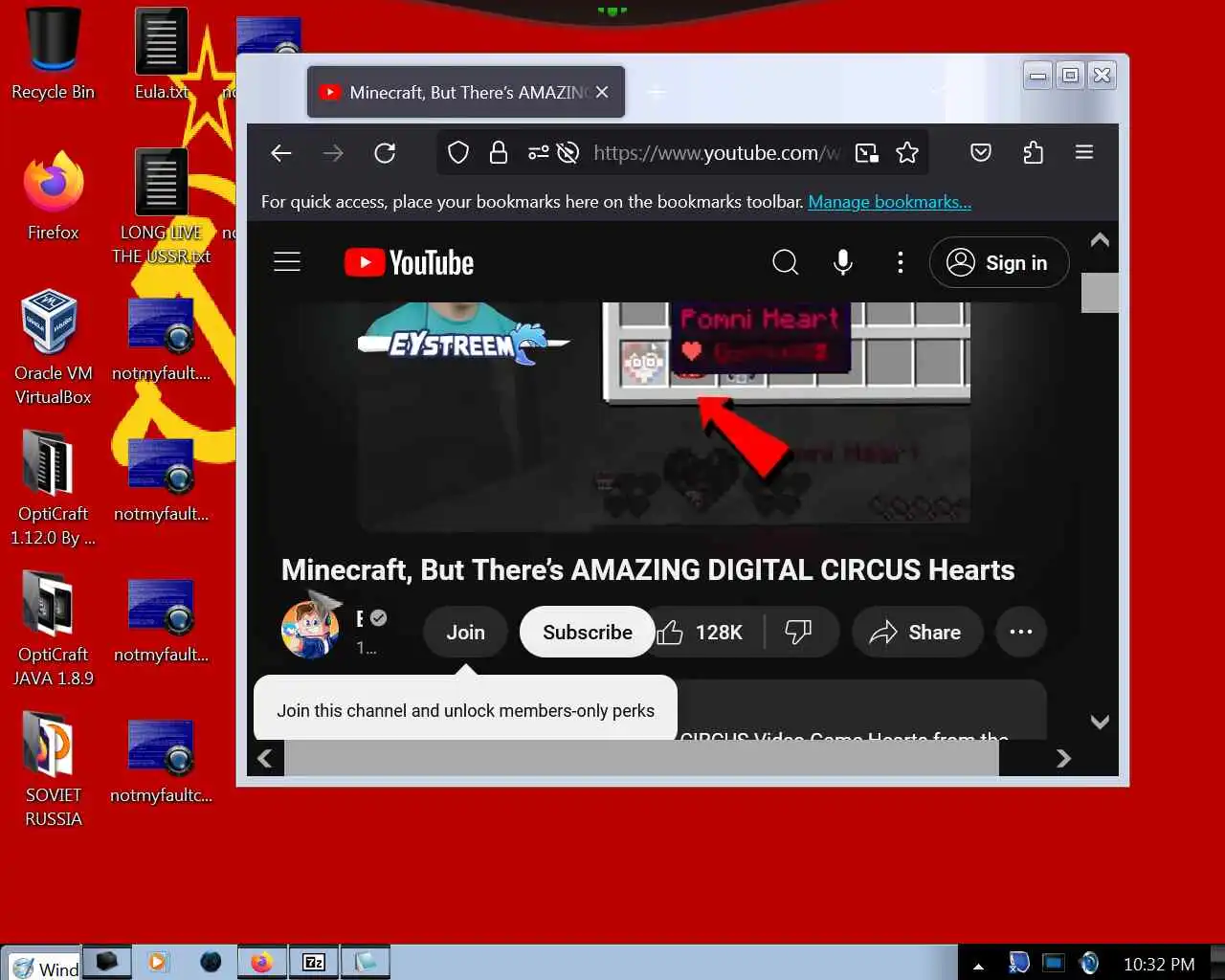Screen dimensions: 1225x980
Task: Click the taskbar clock showing 10:32 PM
Action: (1158, 965)
